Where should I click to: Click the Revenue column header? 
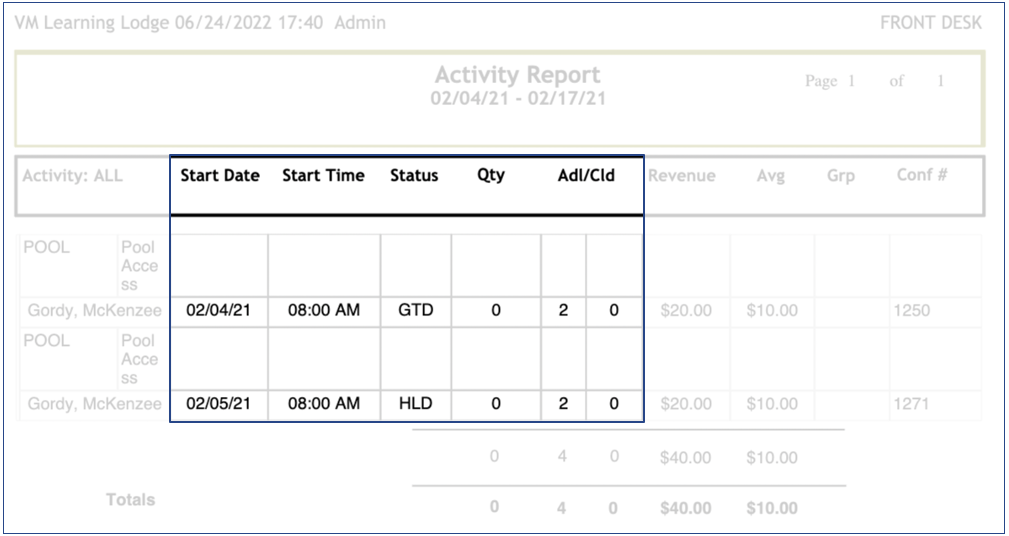682,176
